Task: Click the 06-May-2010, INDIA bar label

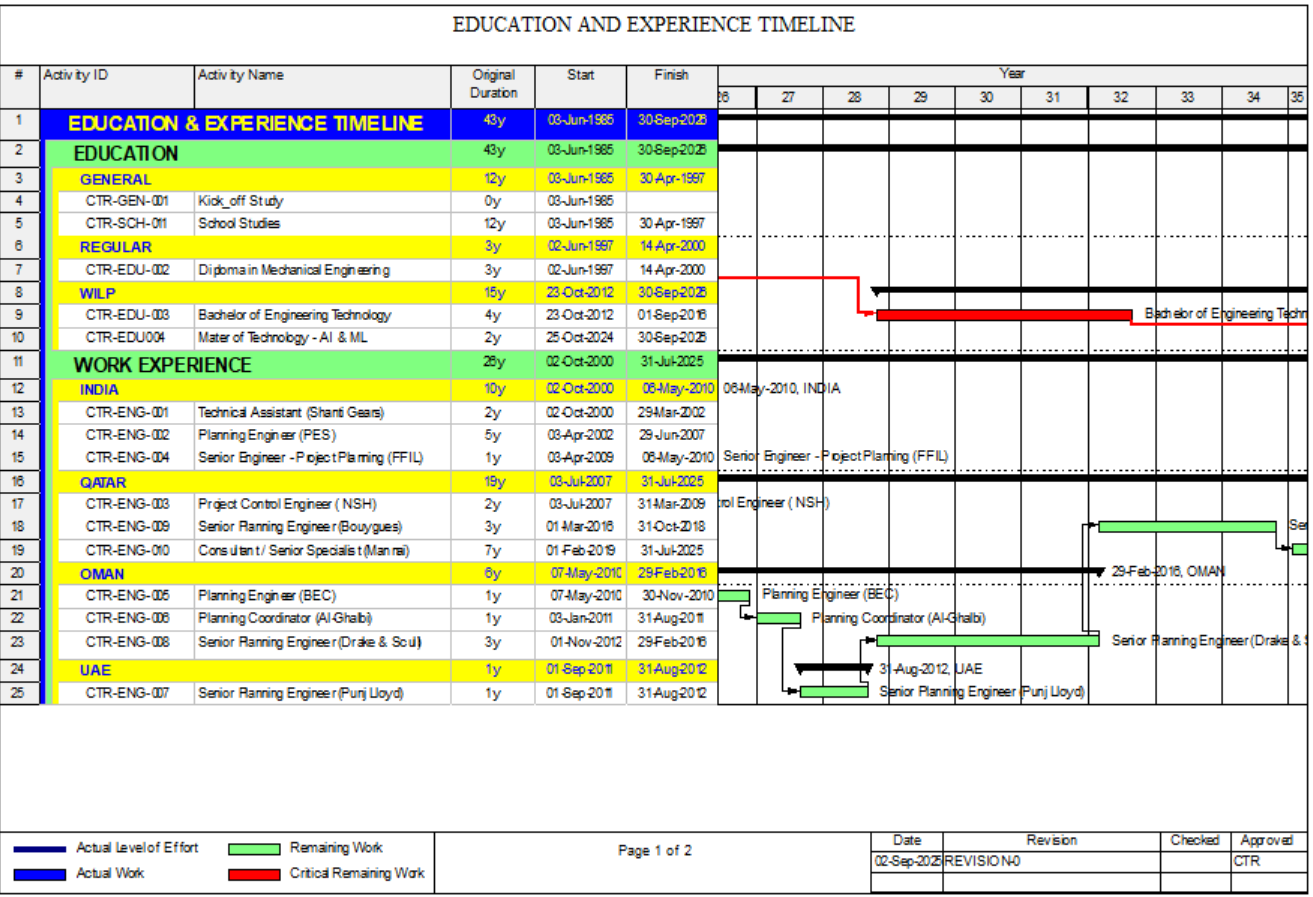Action: click(x=781, y=389)
